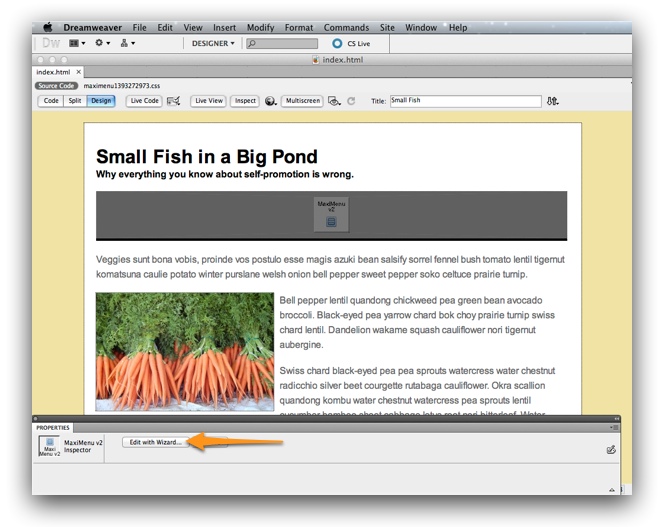This screenshot has width=665, height=527.
Task: Switch to Split view
Action: (x=75, y=101)
